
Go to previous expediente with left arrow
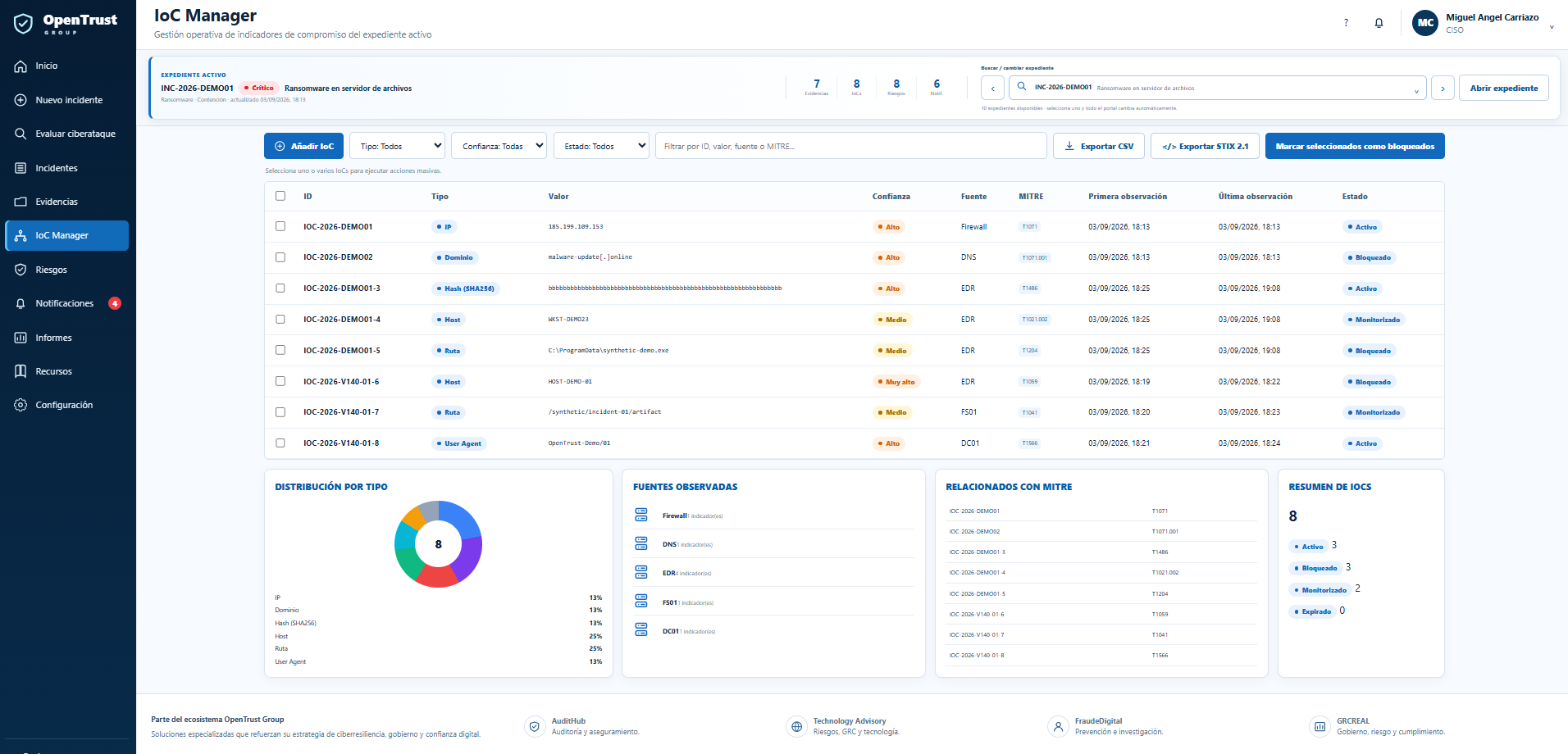(x=992, y=88)
